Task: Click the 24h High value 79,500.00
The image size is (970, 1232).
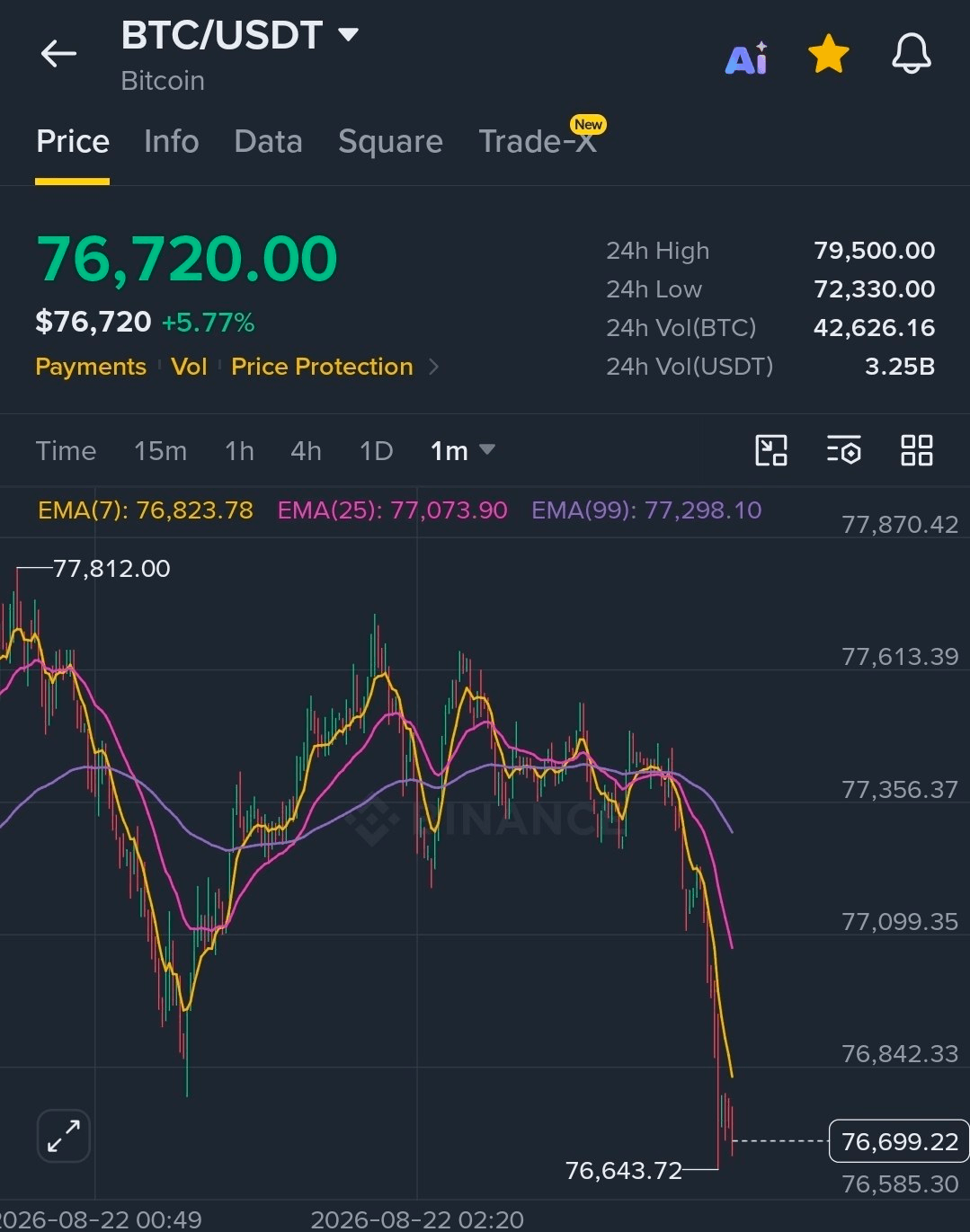Action: [874, 250]
